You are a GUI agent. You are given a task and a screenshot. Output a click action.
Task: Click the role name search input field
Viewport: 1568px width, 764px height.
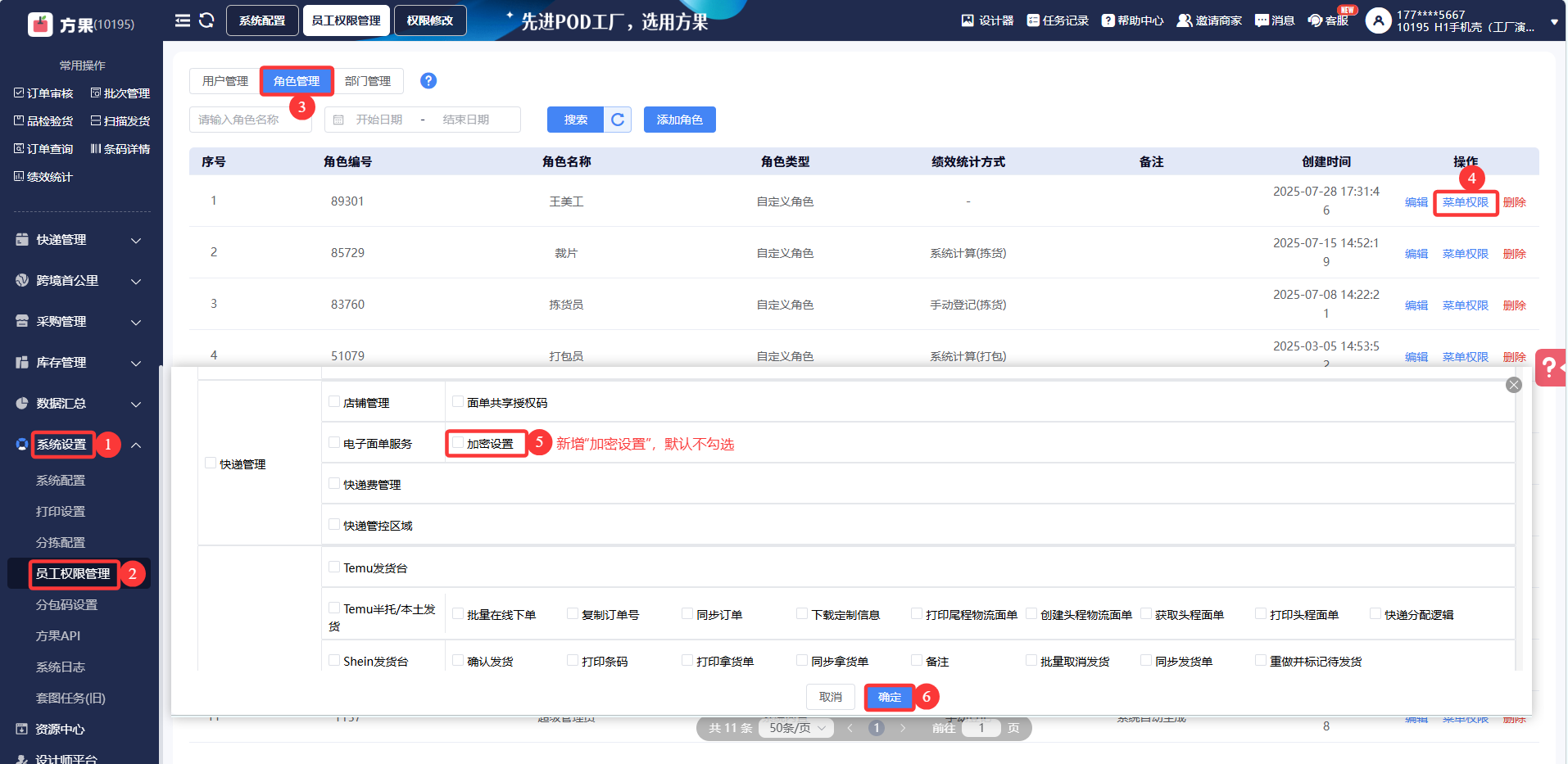point(250,120)
